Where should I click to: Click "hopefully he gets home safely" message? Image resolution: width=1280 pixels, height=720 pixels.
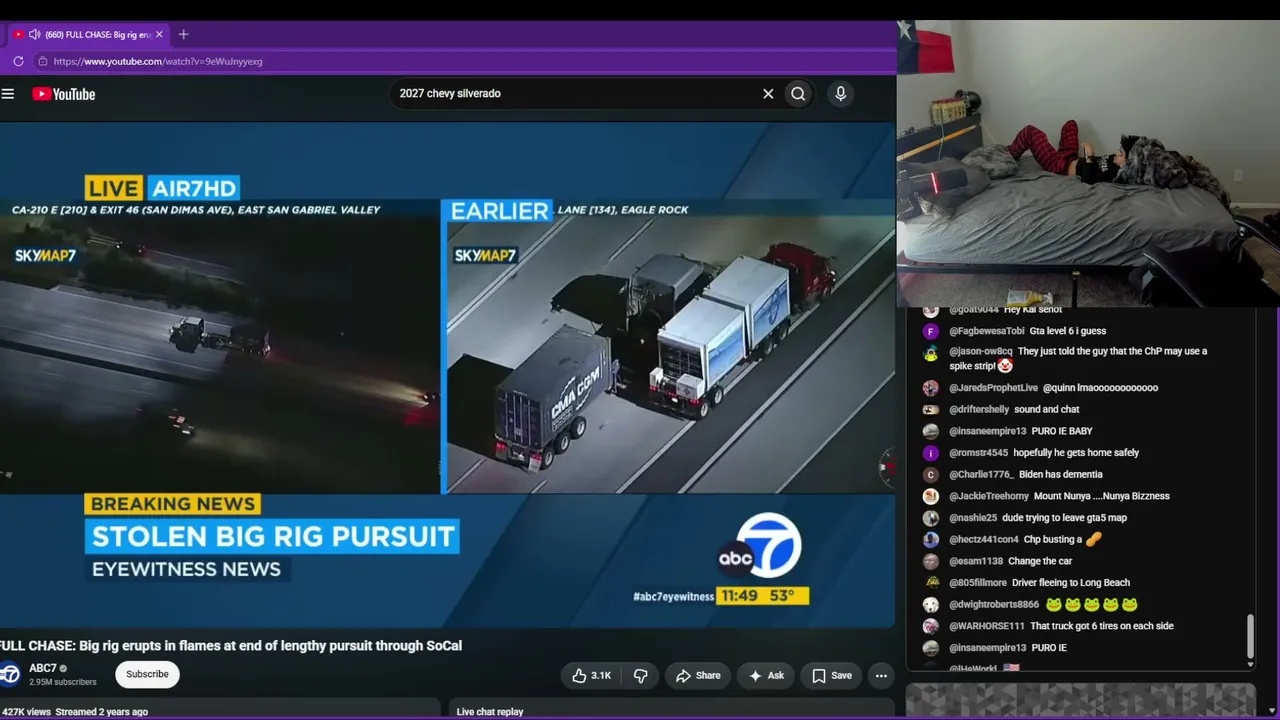(x=1076, y=453)
